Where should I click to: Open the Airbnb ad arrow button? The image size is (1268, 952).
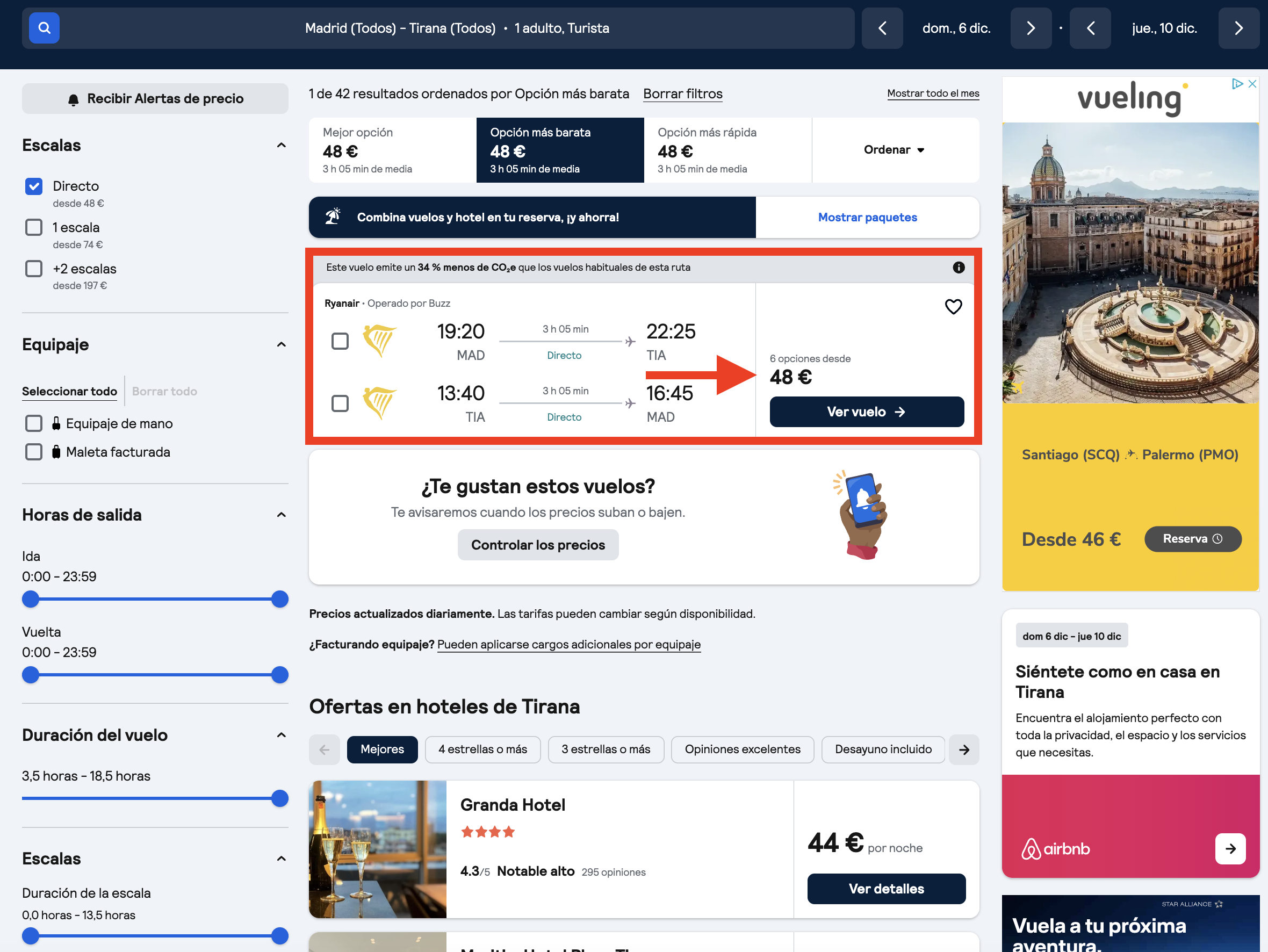coord(1230,849)
